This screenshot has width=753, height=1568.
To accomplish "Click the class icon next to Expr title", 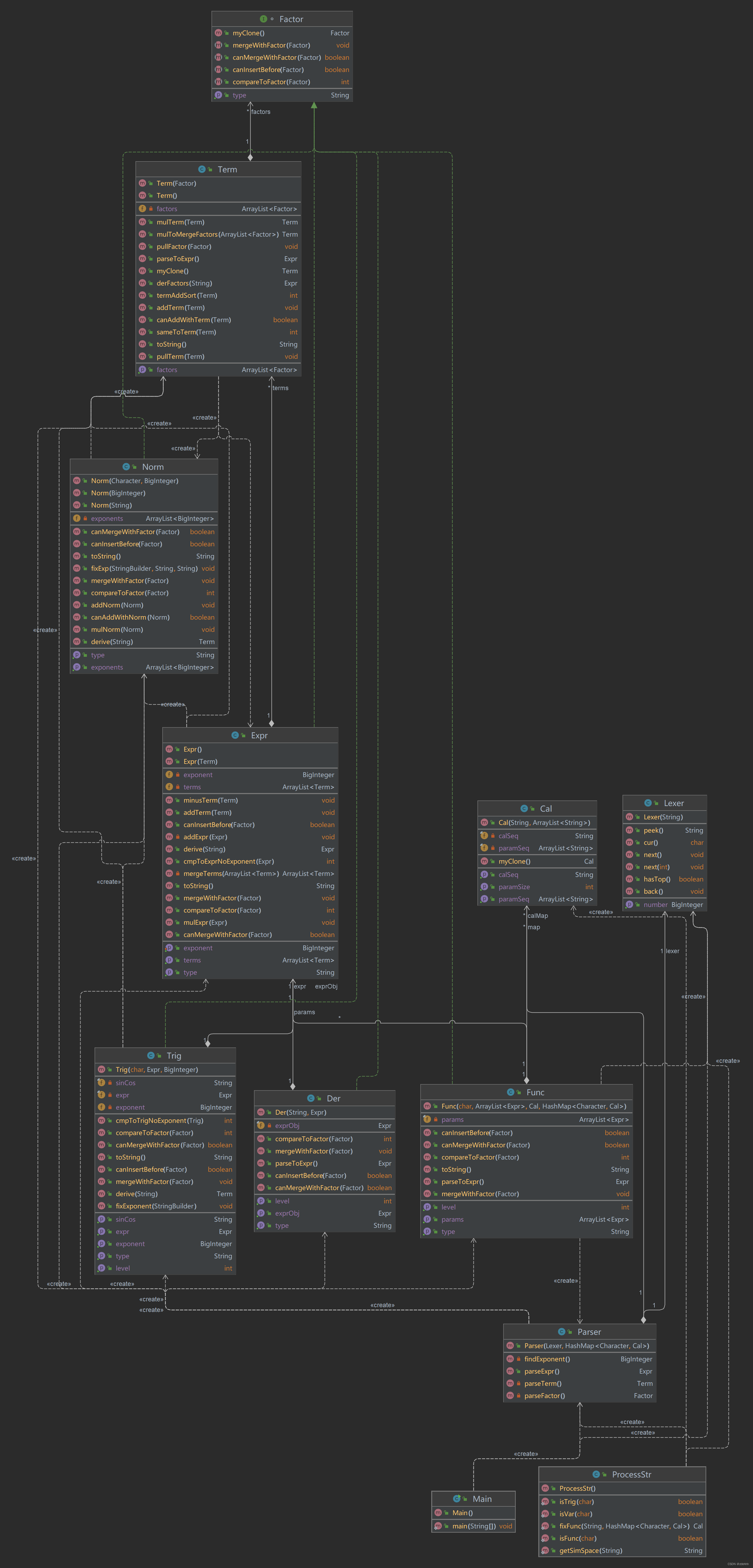I will pyautogui.click(x=235, y=735).
